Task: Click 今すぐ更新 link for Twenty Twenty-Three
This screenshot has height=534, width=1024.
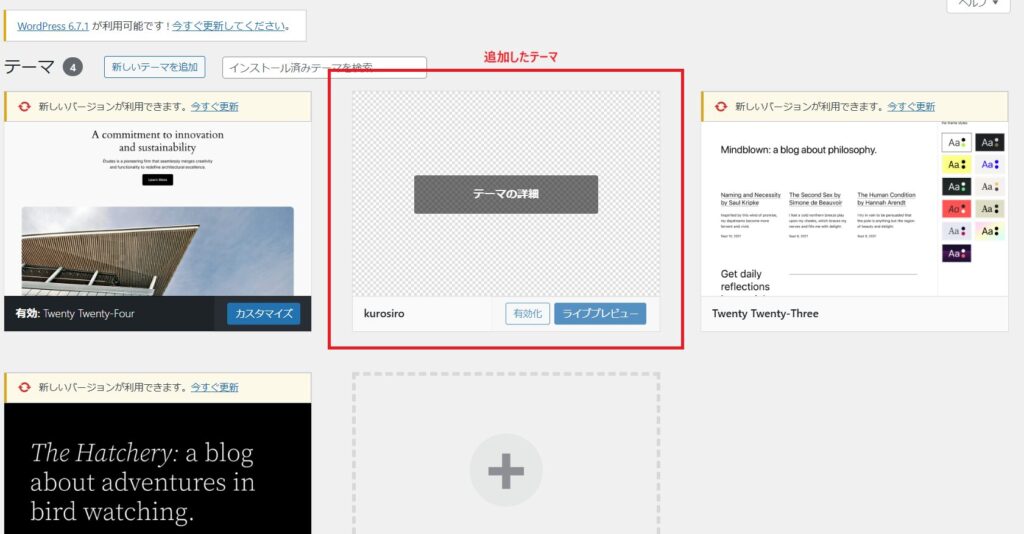Action: (911, 107)
